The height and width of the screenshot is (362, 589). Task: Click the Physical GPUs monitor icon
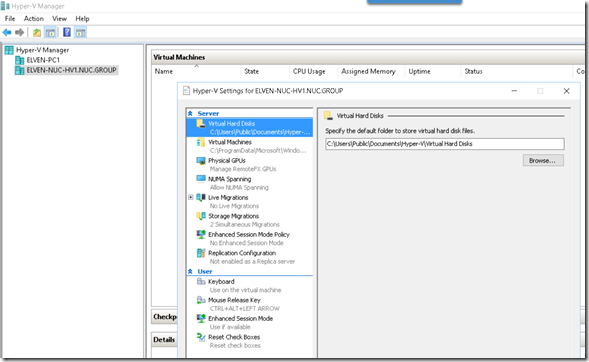tap(201, 161)
